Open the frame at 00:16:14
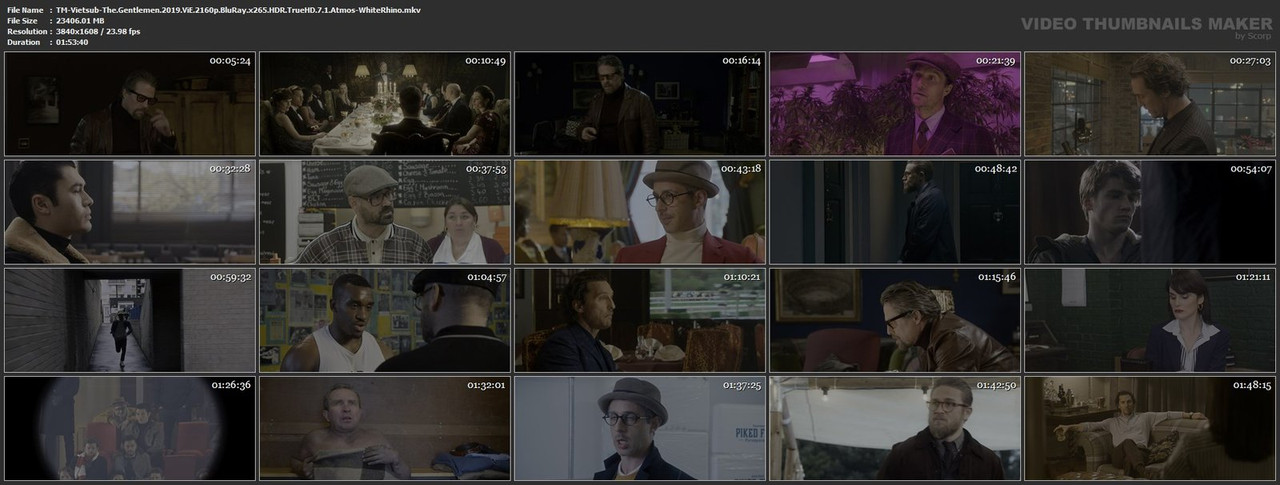The image size is (1280, 485). (x=640, y=103)
